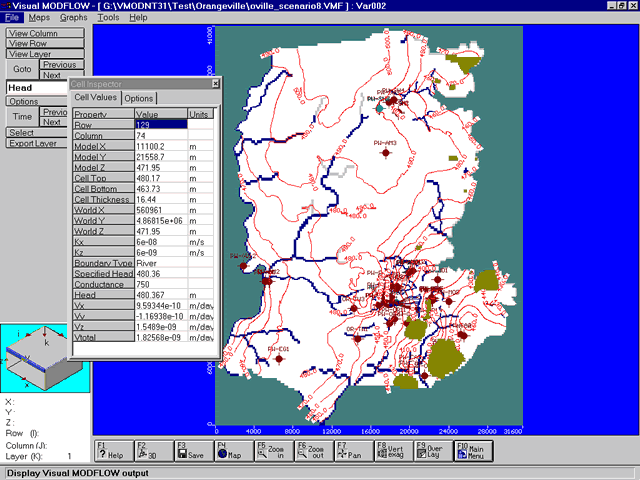The width and height of the screenshot is (640, 480).
Task: Click the Model X value 11100.2
Action: tap(161, 146)
